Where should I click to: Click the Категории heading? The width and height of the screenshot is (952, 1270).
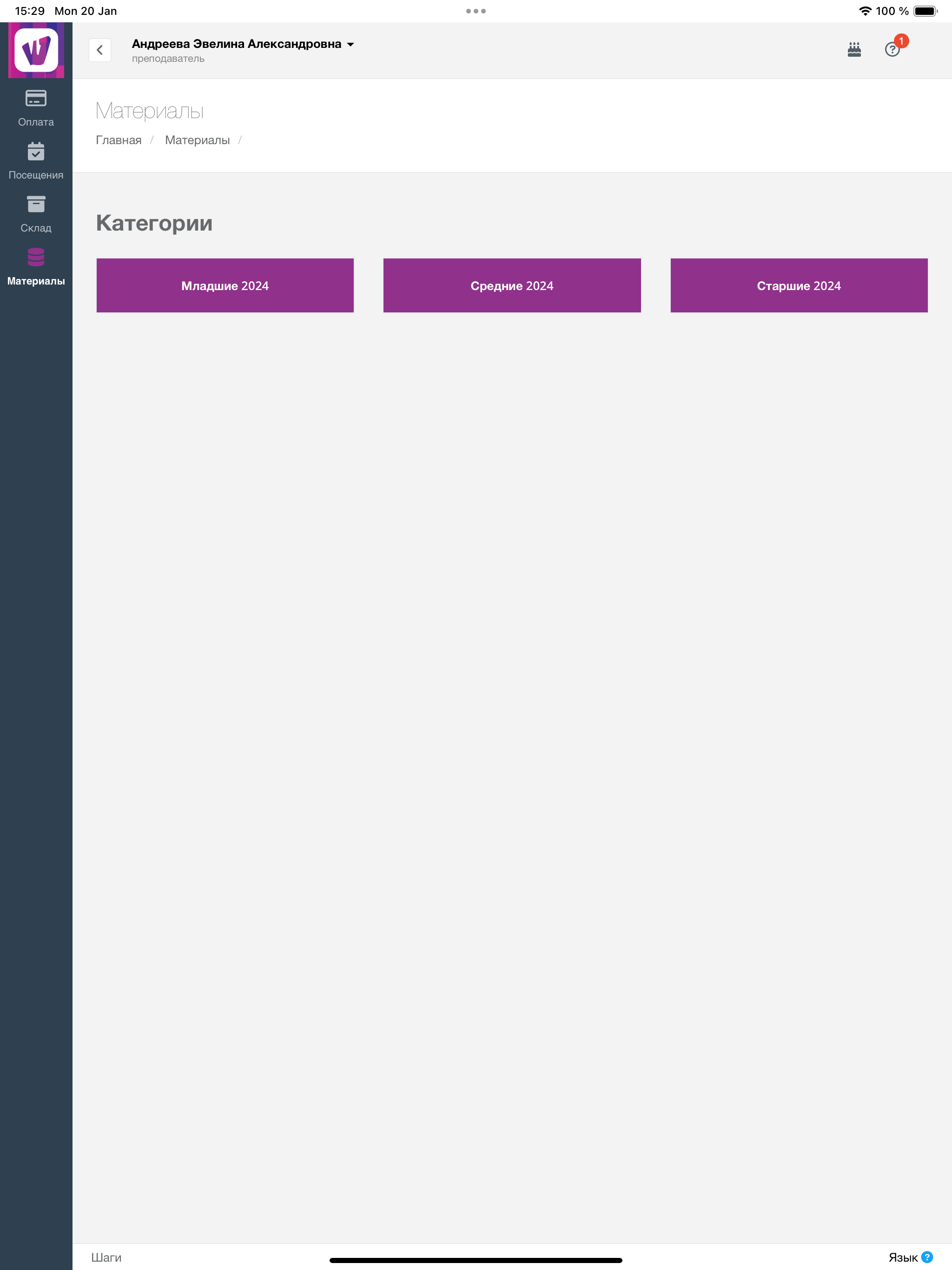(154, 223)
